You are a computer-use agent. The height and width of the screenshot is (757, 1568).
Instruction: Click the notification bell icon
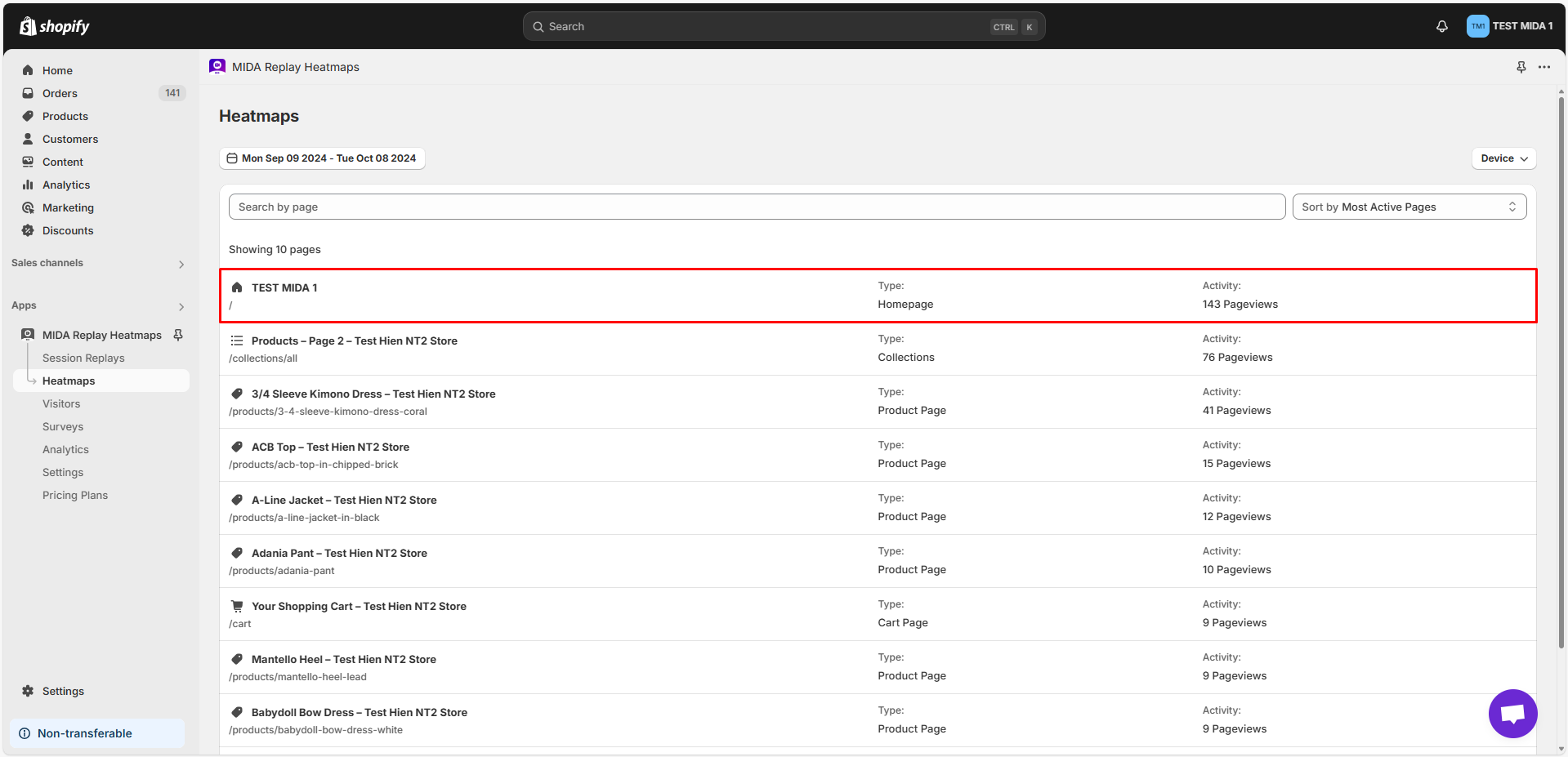coord(1441,26)
